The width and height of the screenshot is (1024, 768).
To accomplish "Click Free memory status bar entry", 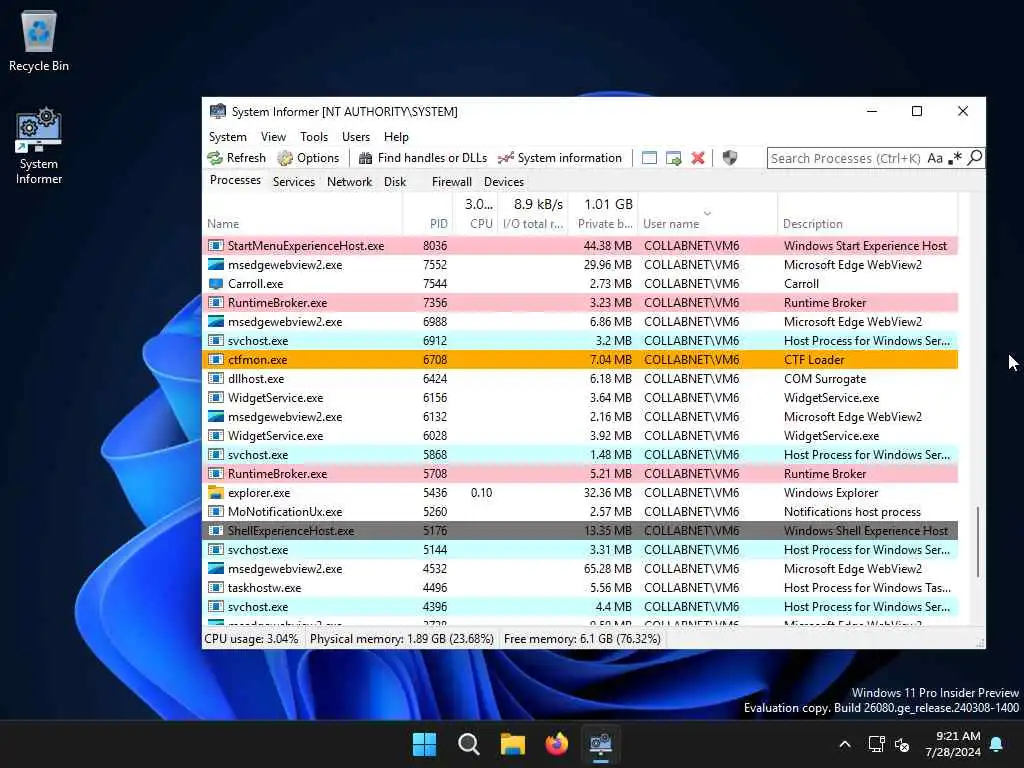I will [x=582, y=639].
